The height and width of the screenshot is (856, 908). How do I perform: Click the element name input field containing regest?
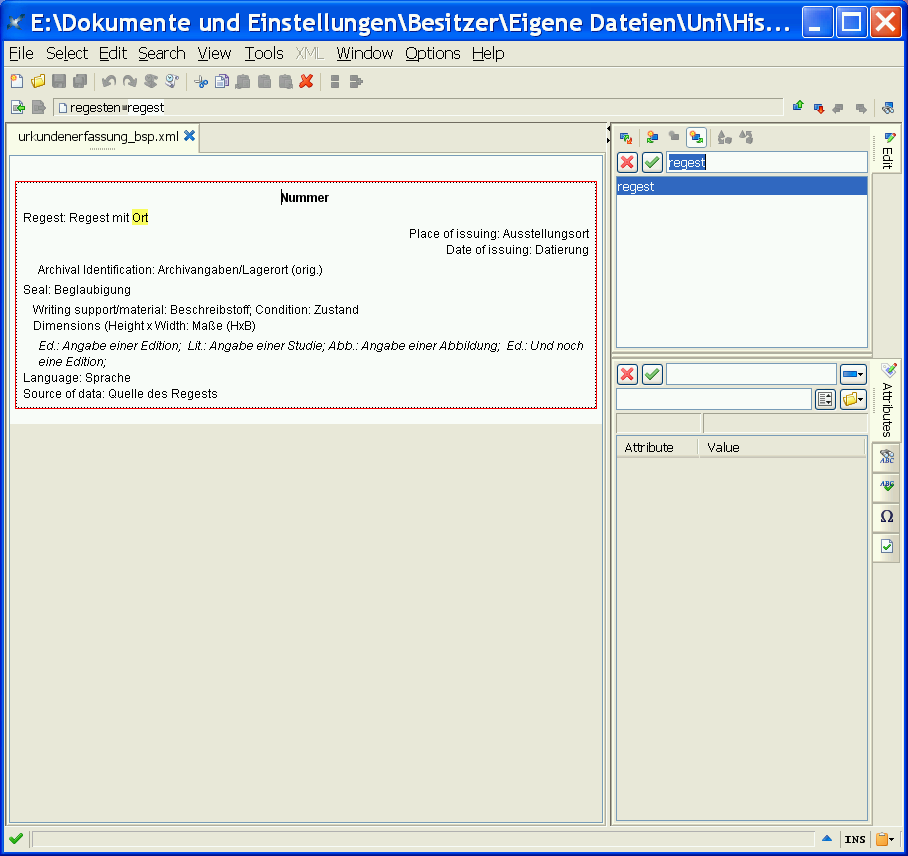point(767,163)
